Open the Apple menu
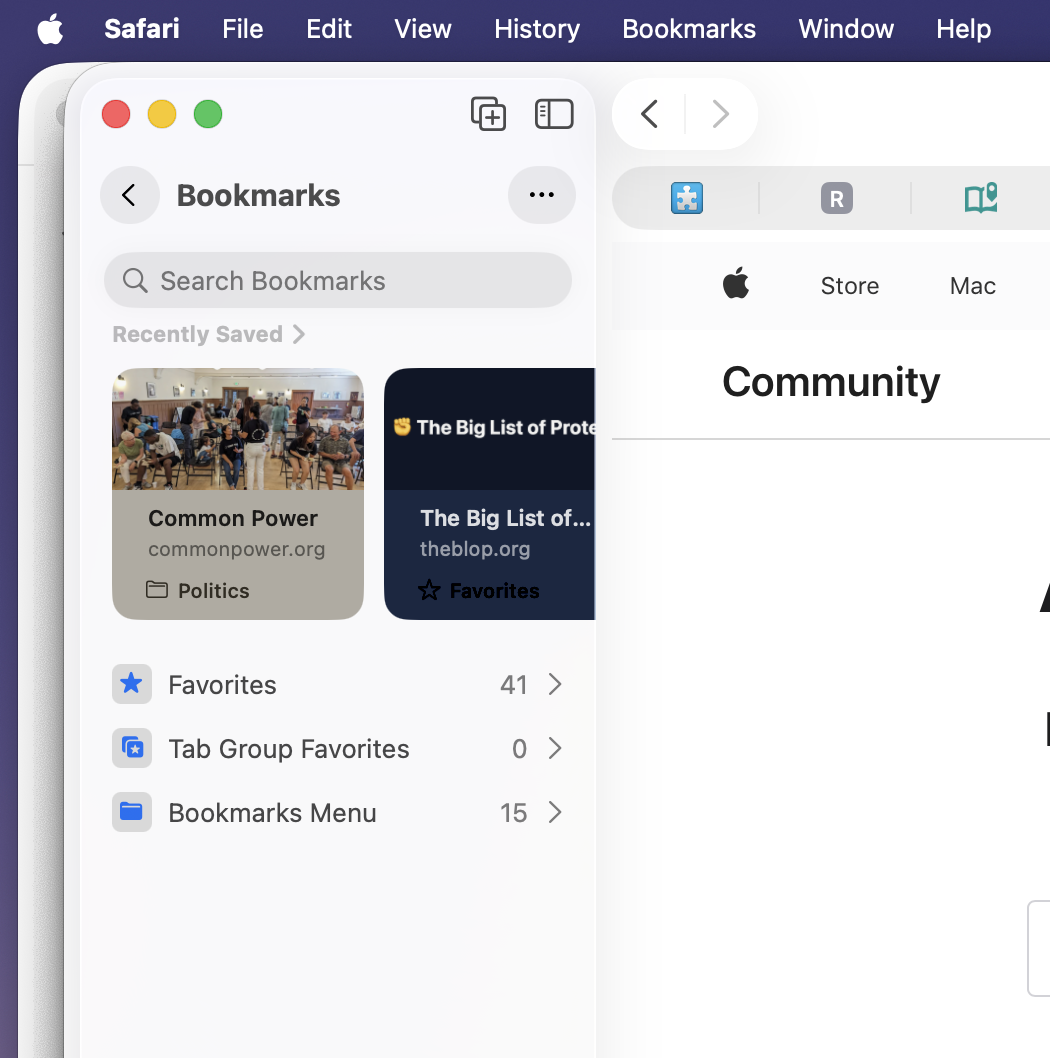The width and height of the screenshot is (1050, 1058). click(51, 29)
